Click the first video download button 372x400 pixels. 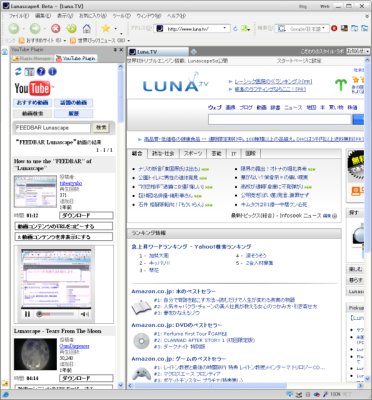click(86, 216)
